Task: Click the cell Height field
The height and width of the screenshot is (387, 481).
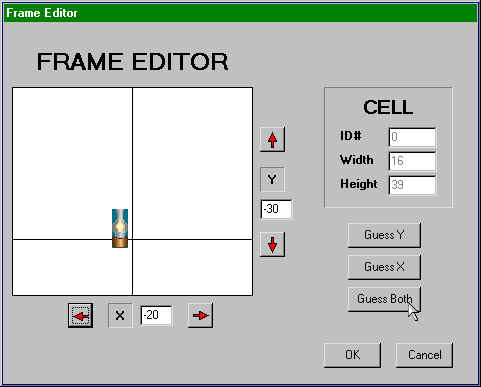Action: coord(412,185)
